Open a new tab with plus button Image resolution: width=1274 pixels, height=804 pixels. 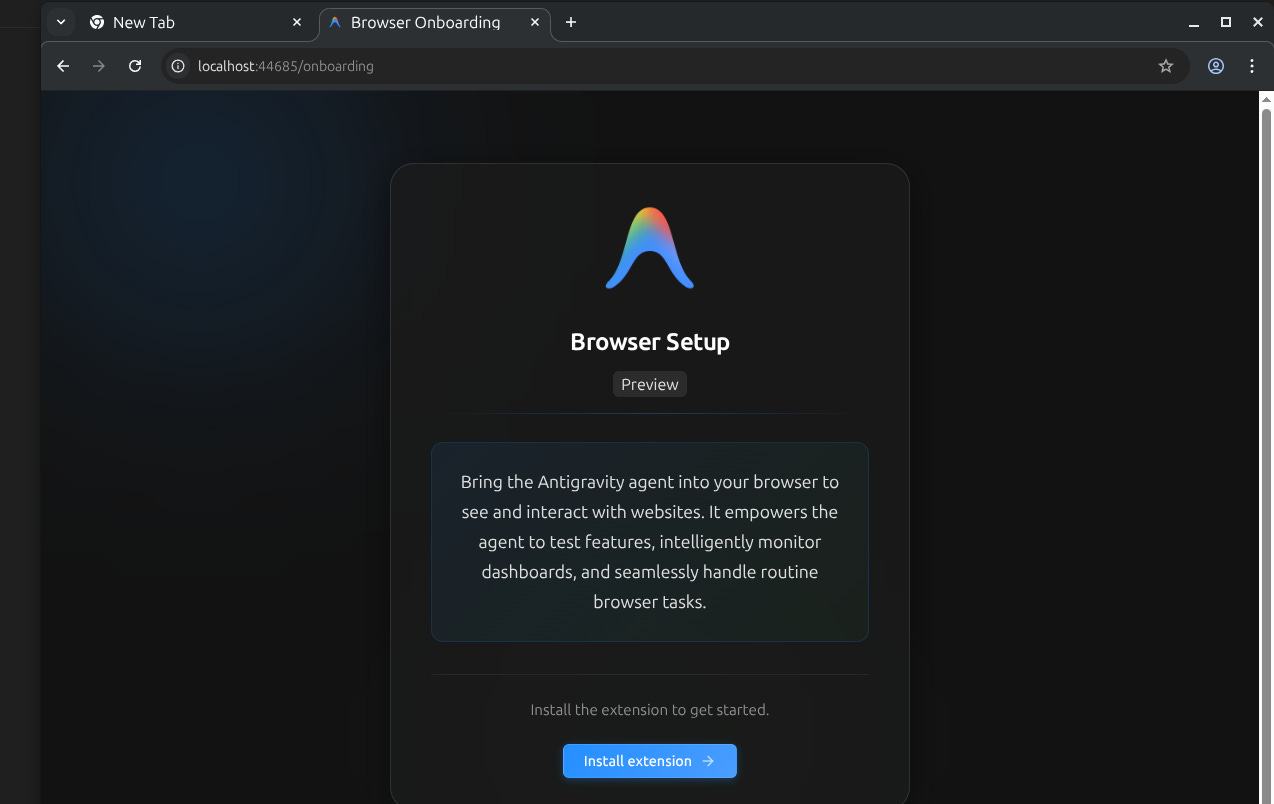tap(571, 22)
